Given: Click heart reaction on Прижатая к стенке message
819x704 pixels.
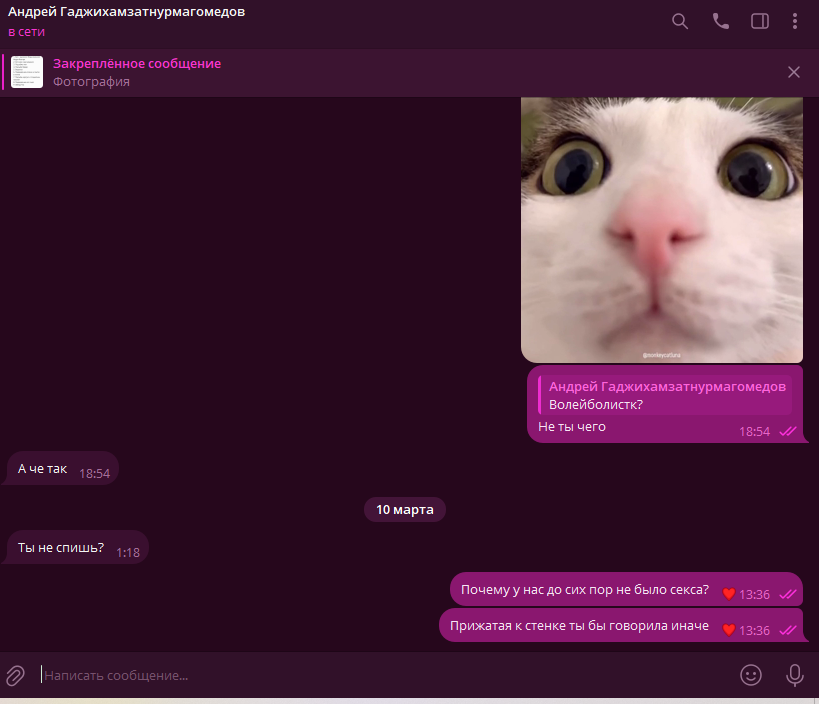Looking at the screenshot, I should click(729, 630).
